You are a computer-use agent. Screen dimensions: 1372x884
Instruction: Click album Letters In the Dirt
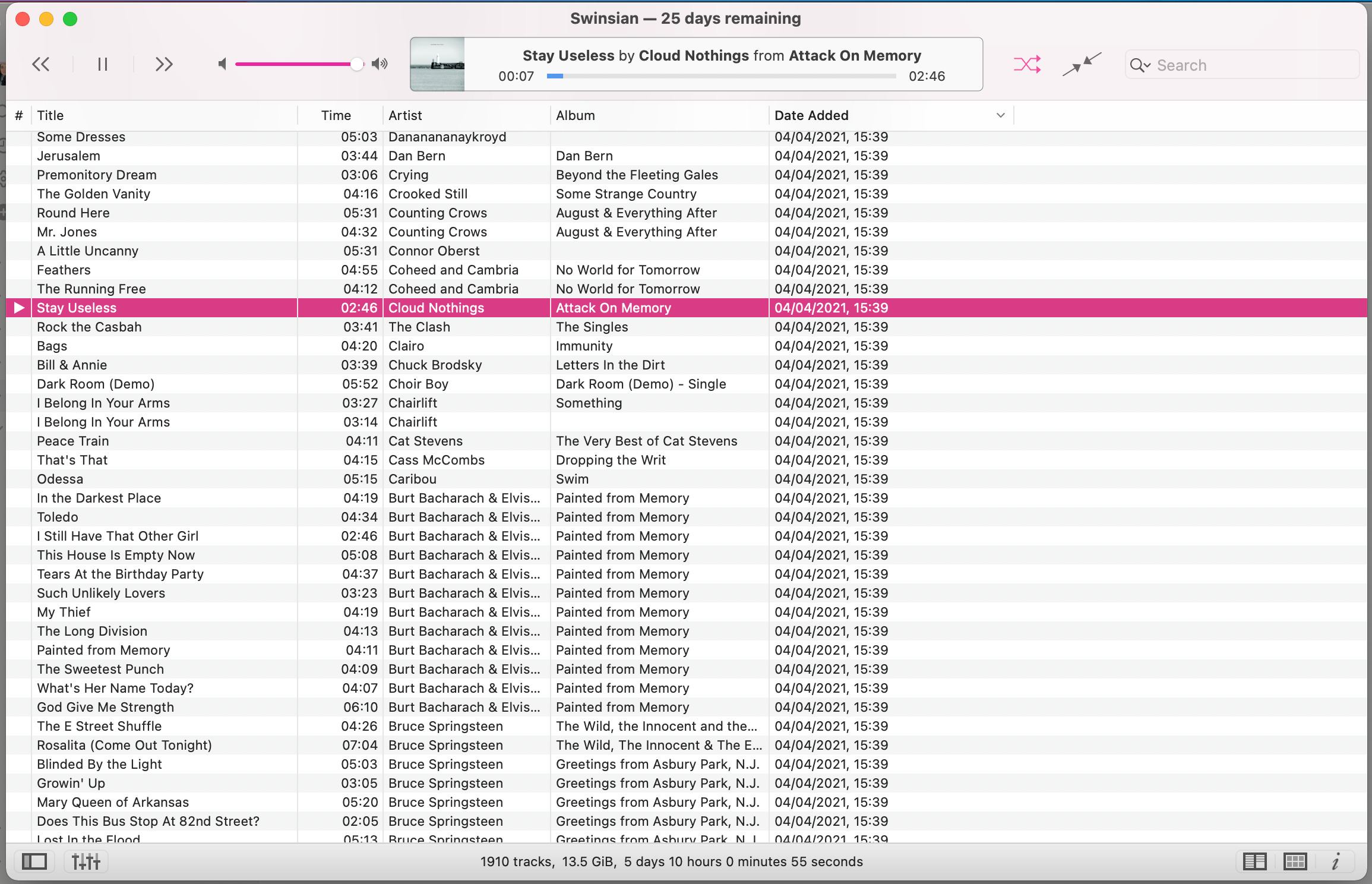coord(611,365)
